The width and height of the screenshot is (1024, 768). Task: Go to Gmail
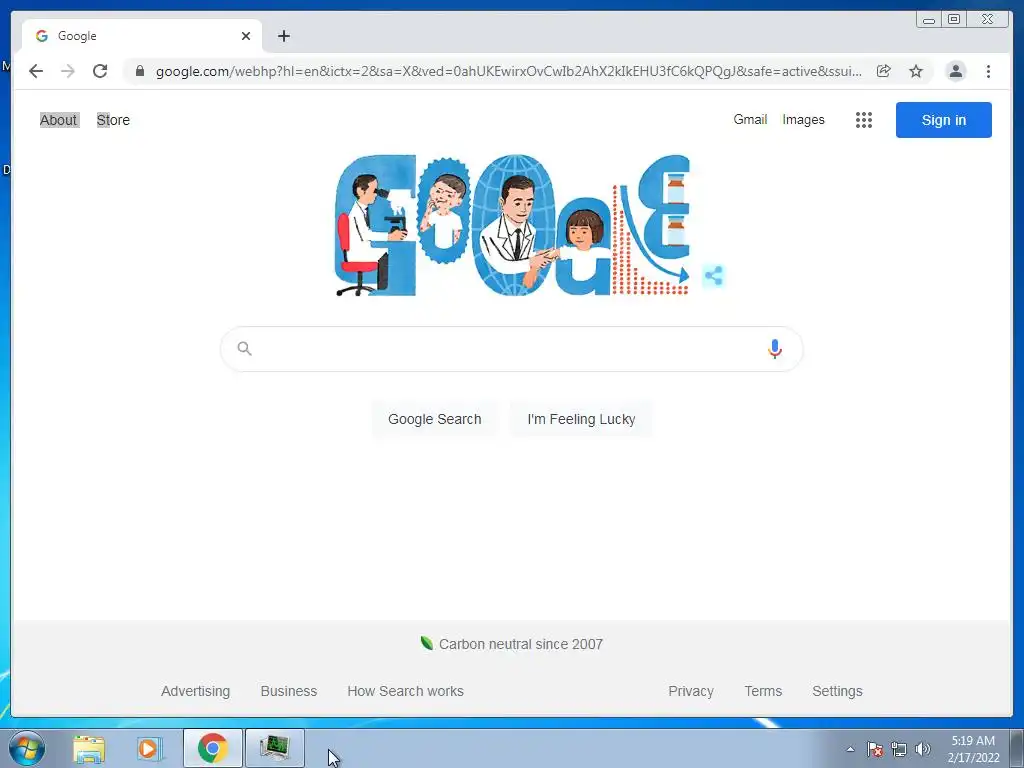click(x=750, y=120)
